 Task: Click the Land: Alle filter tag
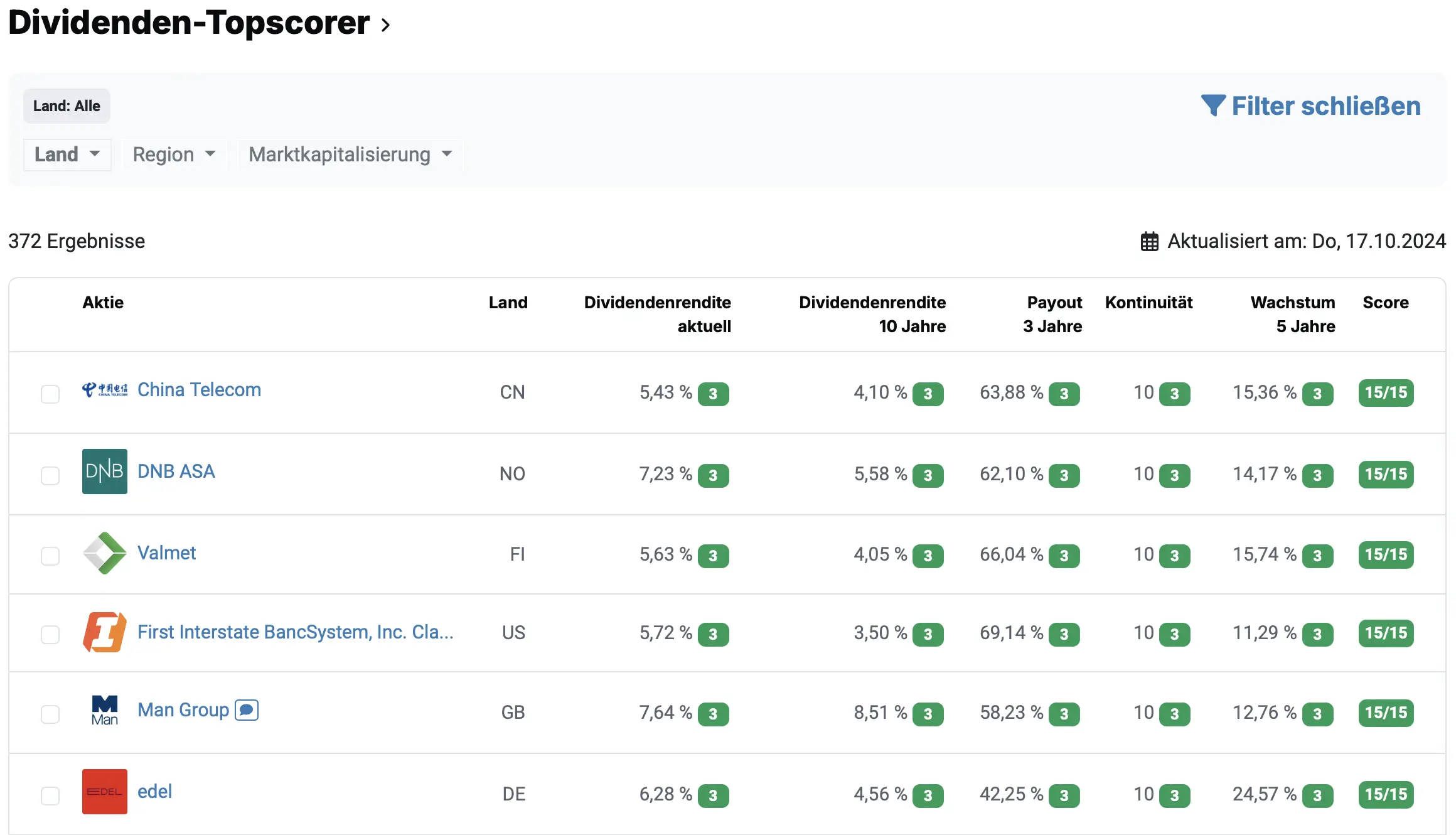(x=67, y=106)
